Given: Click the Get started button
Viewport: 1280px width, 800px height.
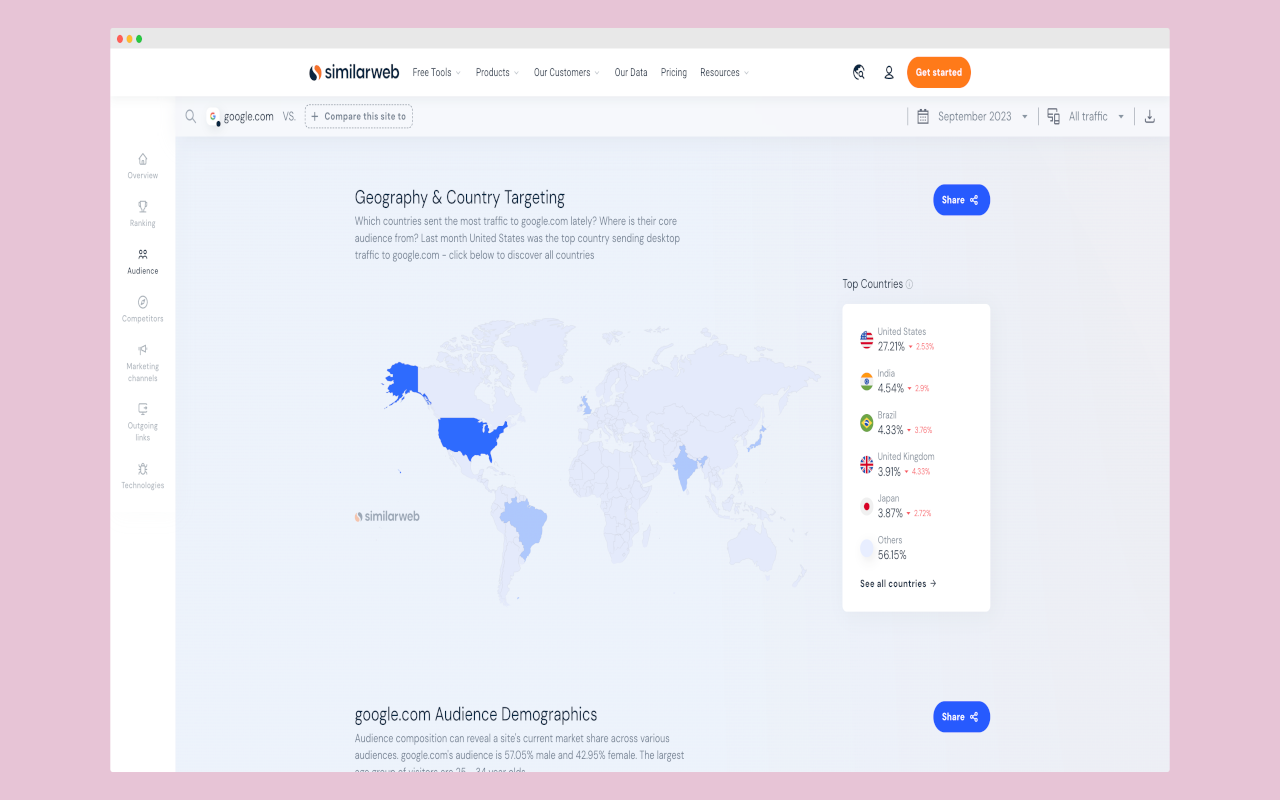Looking at the screenshot, I should click(939, 72).
